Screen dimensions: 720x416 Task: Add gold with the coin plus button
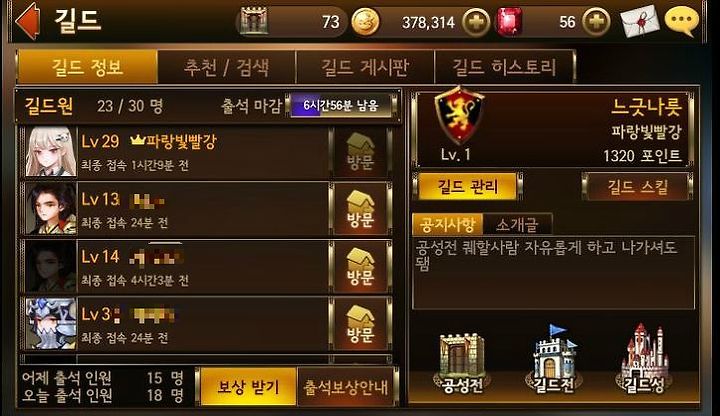point(476,22)
